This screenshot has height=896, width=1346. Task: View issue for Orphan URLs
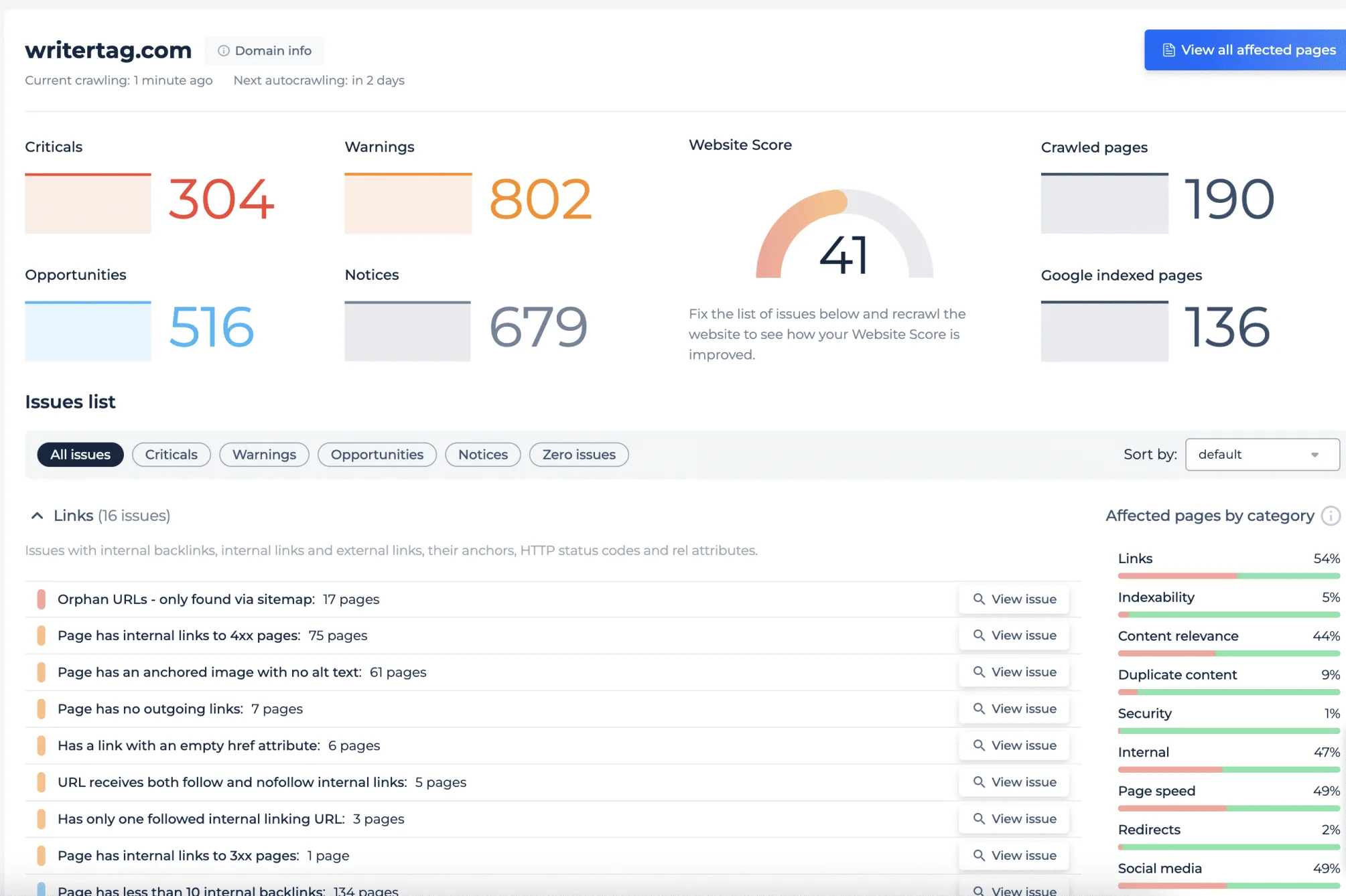pyautogui.click(x=1014, y=599)
